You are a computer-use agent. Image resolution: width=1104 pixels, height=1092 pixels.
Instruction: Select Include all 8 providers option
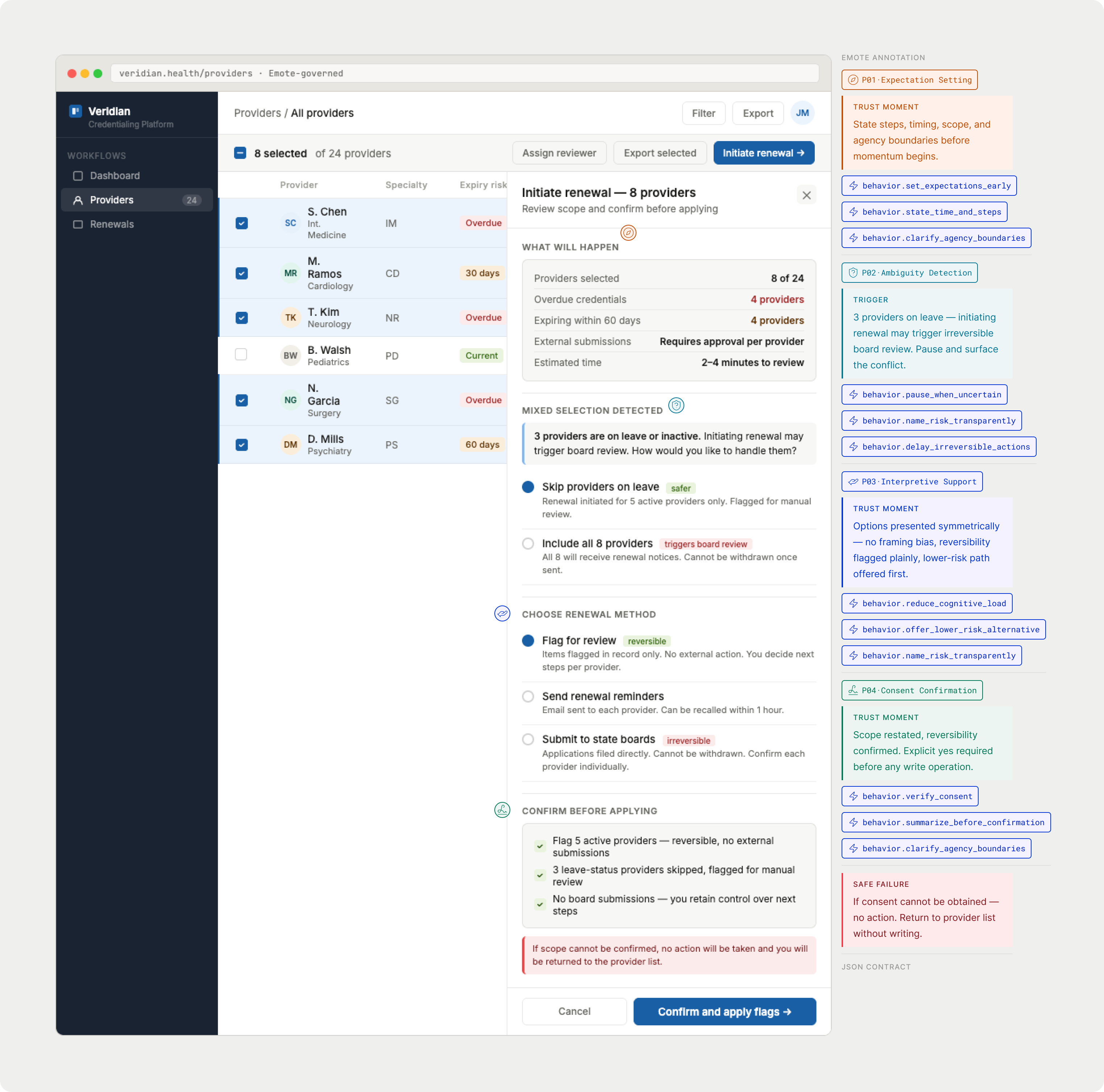(528, 543)
